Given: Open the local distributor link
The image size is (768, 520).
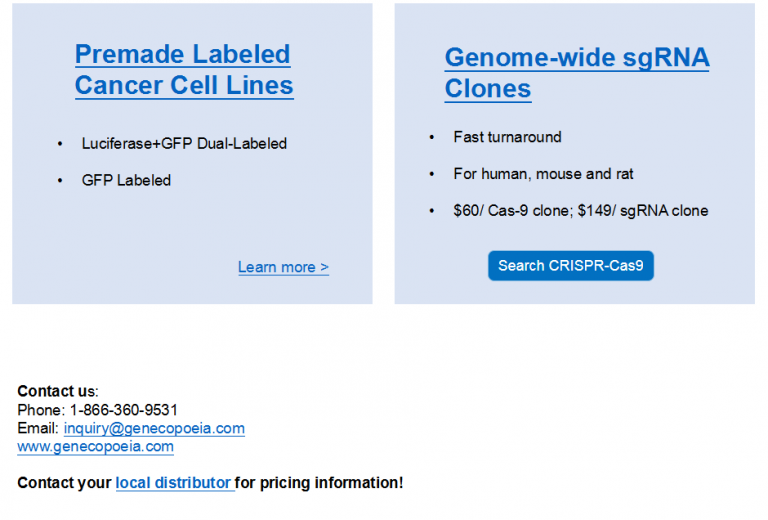Looking at the screenshot, I should point(173,483).
